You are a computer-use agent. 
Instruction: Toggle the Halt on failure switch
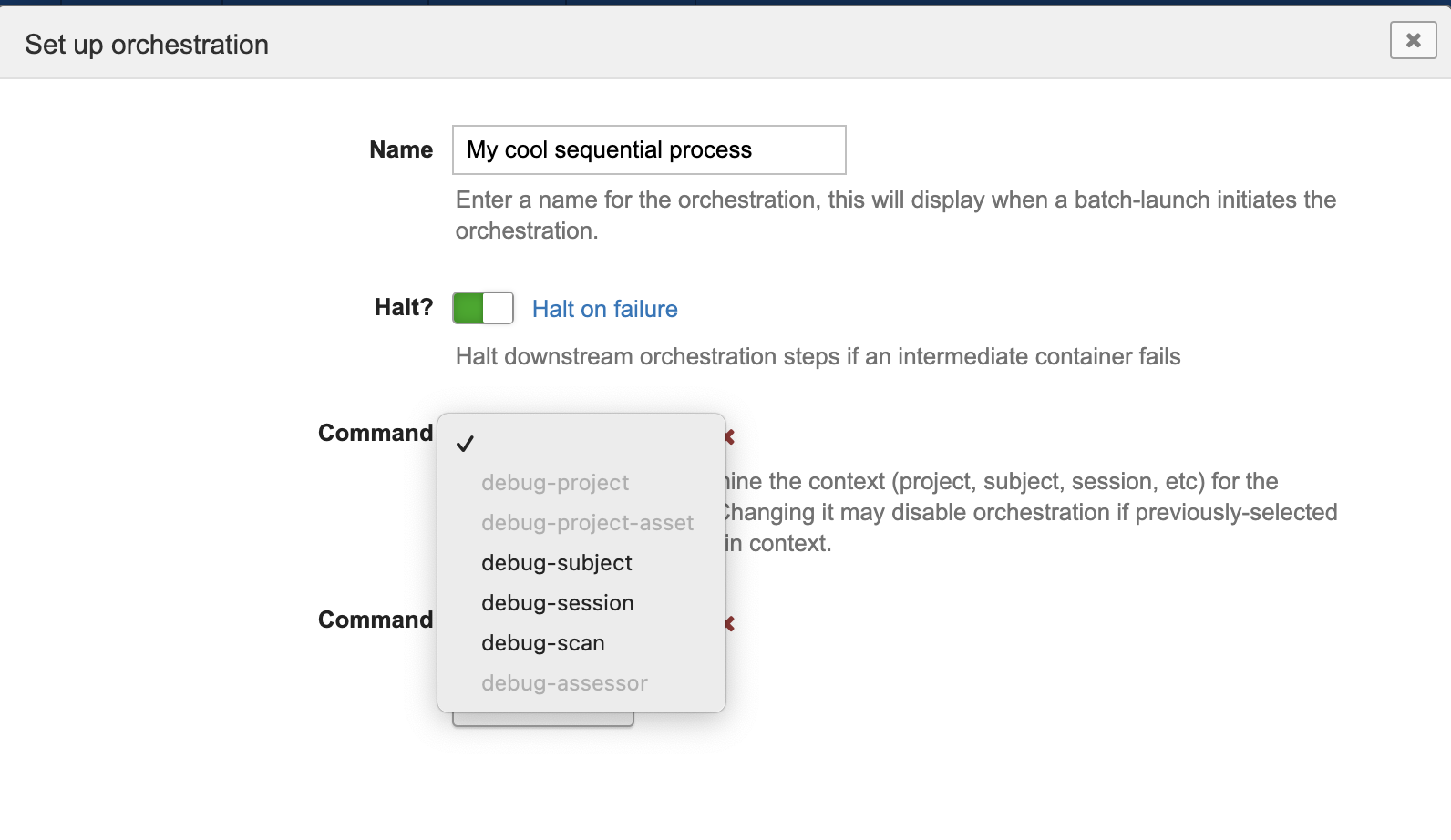[x=483, y=308]
